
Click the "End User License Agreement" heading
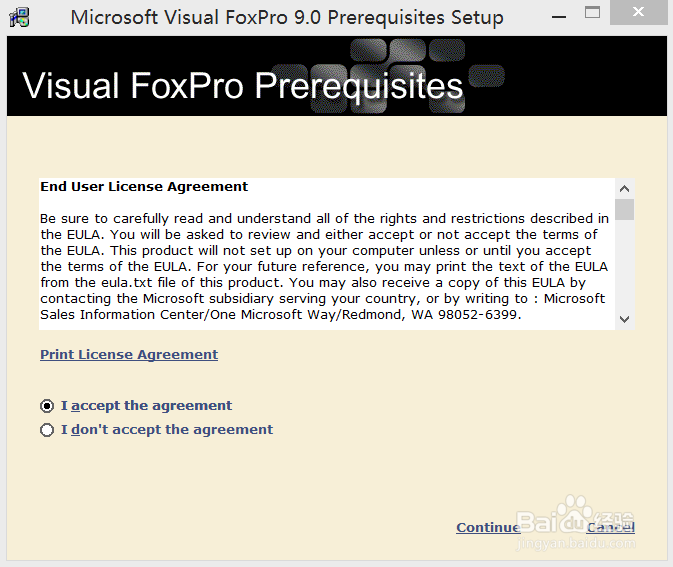144,187
